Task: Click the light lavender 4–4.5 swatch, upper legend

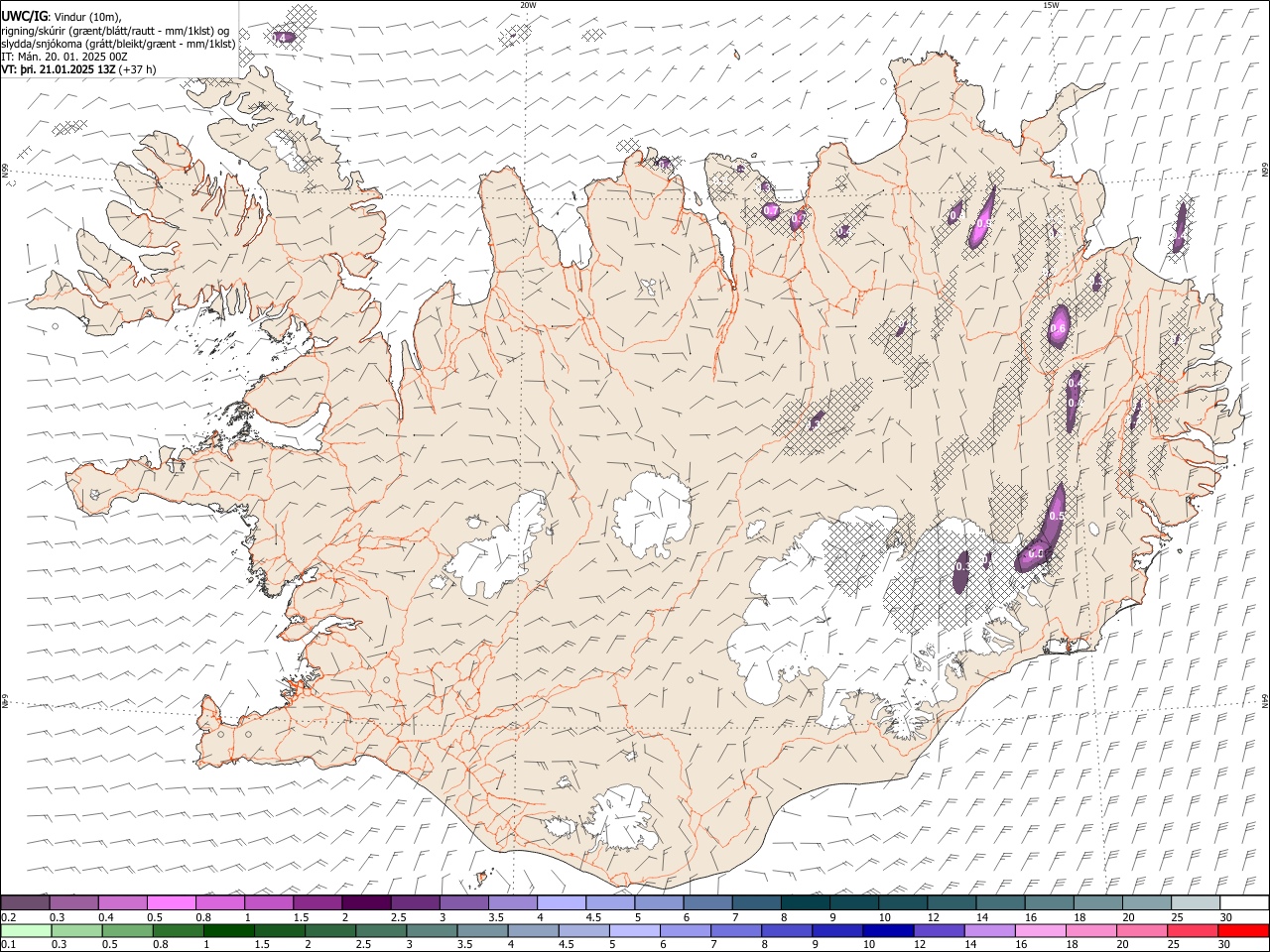Action: pos(562,902)
